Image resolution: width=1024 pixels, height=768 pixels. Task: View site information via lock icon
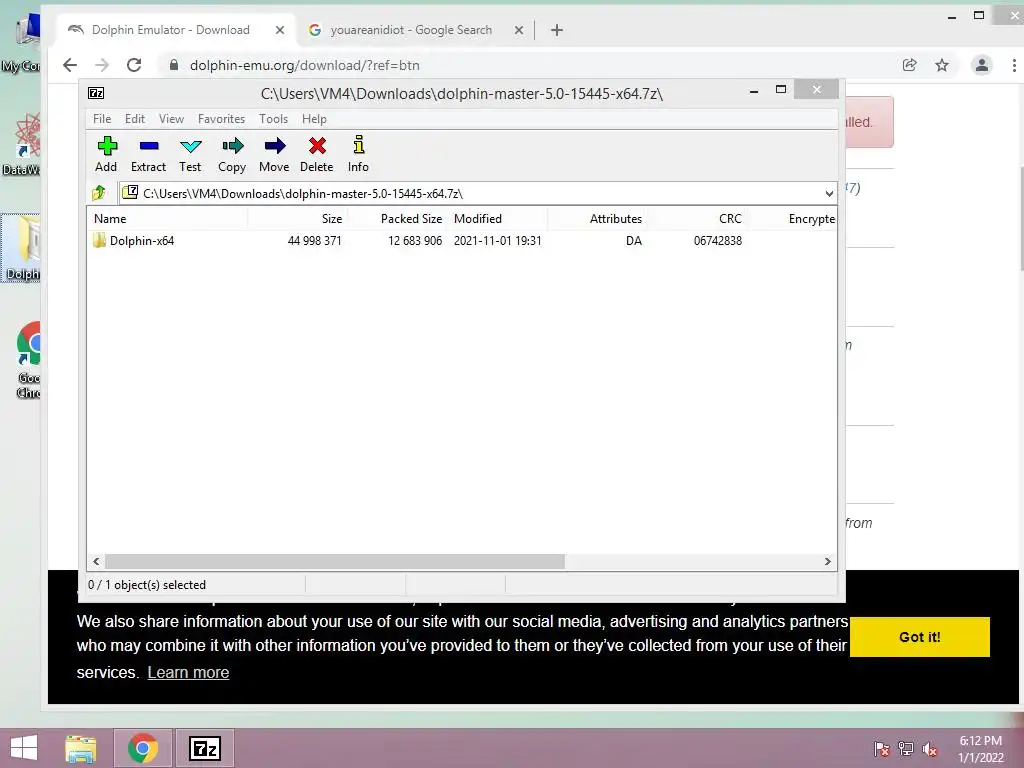tap(173, 65)
